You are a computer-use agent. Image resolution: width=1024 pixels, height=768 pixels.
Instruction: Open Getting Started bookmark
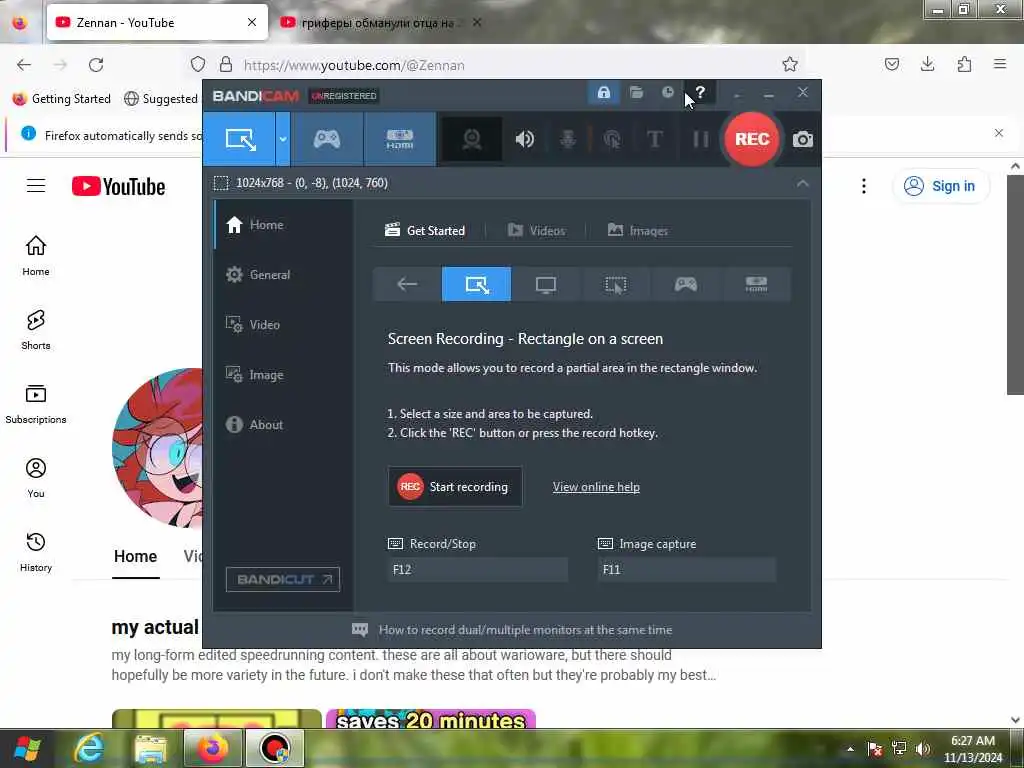coord(61,99)
